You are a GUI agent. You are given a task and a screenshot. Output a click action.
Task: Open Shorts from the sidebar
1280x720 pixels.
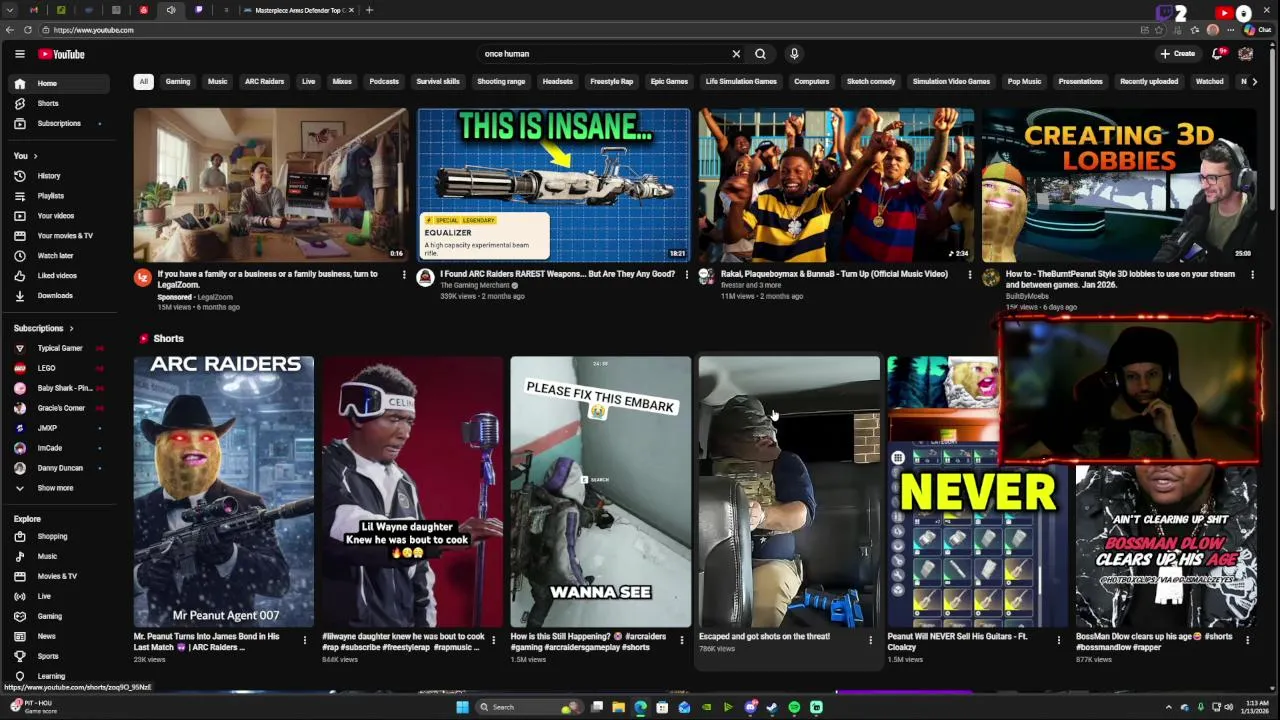pyautogui.click(x=60, y=103)
